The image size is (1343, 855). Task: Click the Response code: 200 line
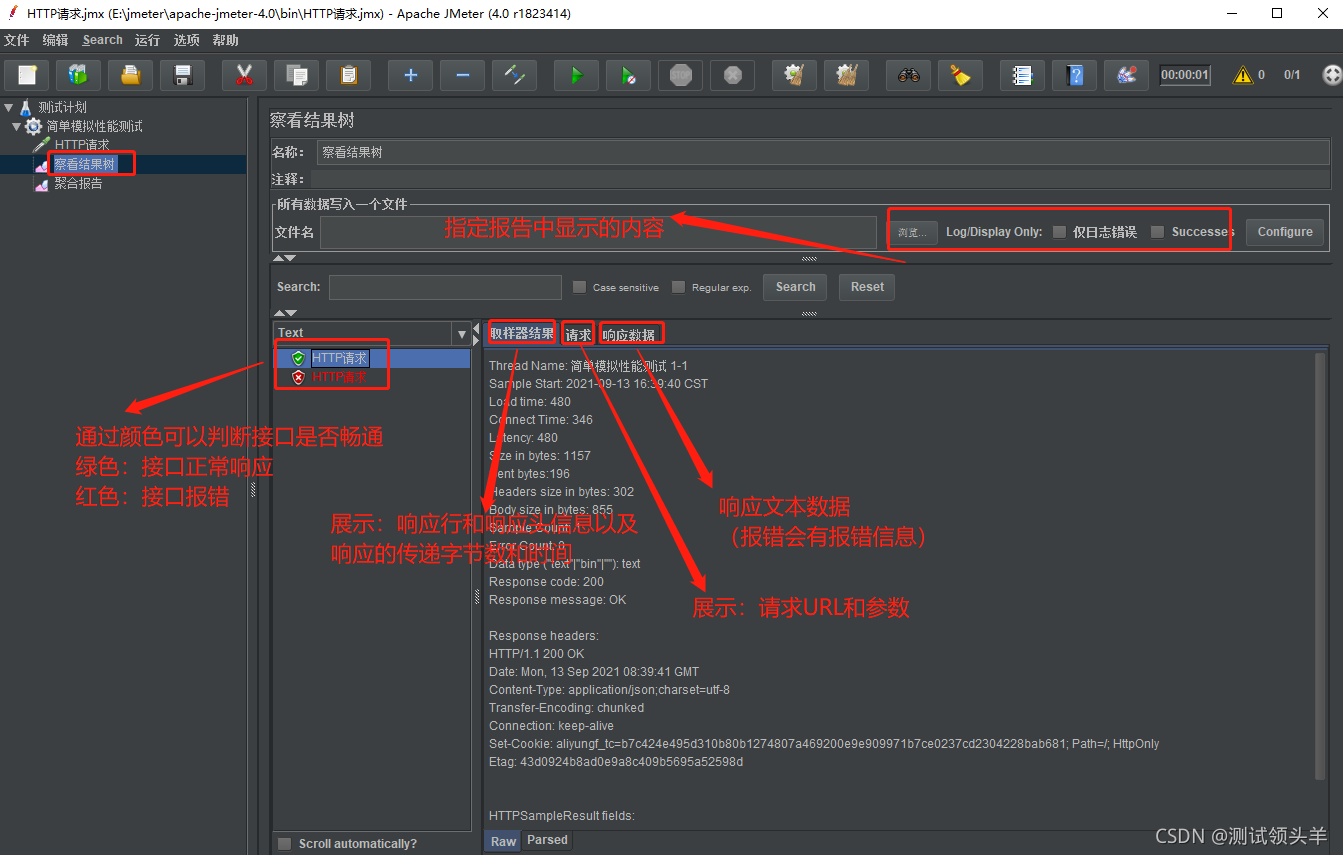546,582
